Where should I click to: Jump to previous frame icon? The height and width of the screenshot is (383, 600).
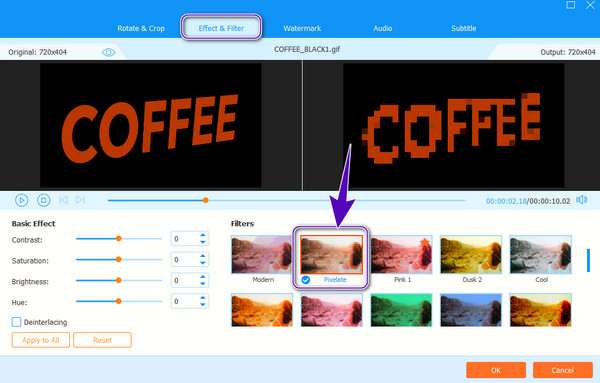(x=64, y=200)
